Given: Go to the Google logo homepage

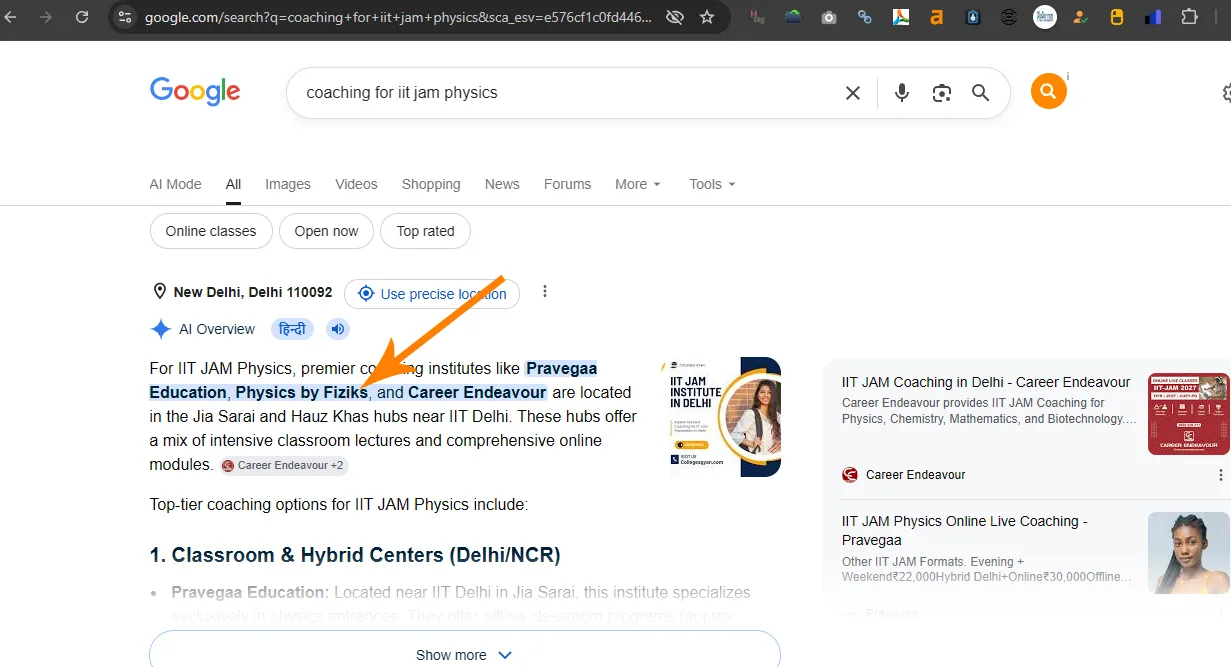Looking at the screenshot, I should point(195,92).
